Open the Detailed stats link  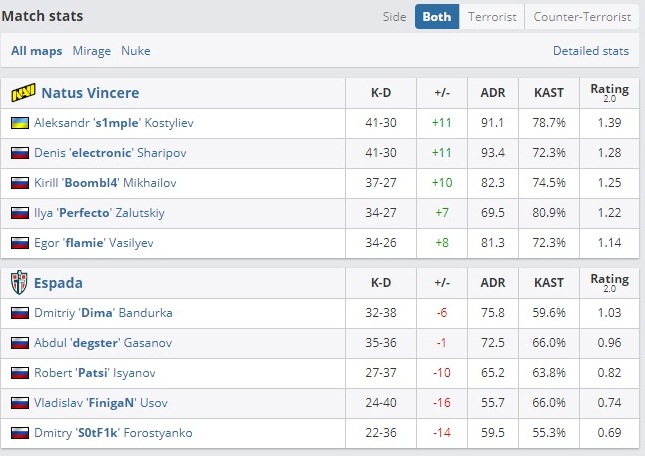click(591, 50)
